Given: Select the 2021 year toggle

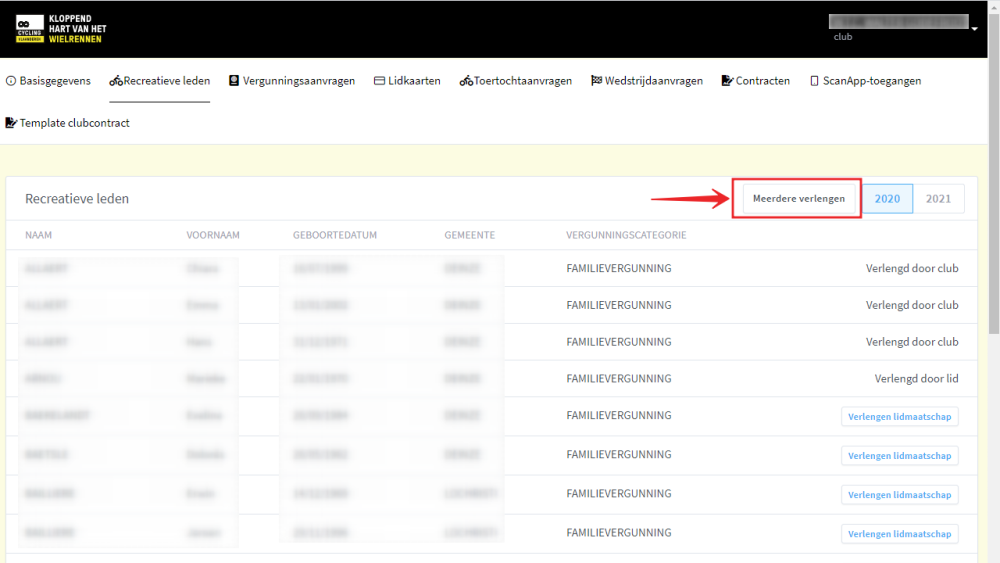Looking at the screenshot, I should pos(938,199).
